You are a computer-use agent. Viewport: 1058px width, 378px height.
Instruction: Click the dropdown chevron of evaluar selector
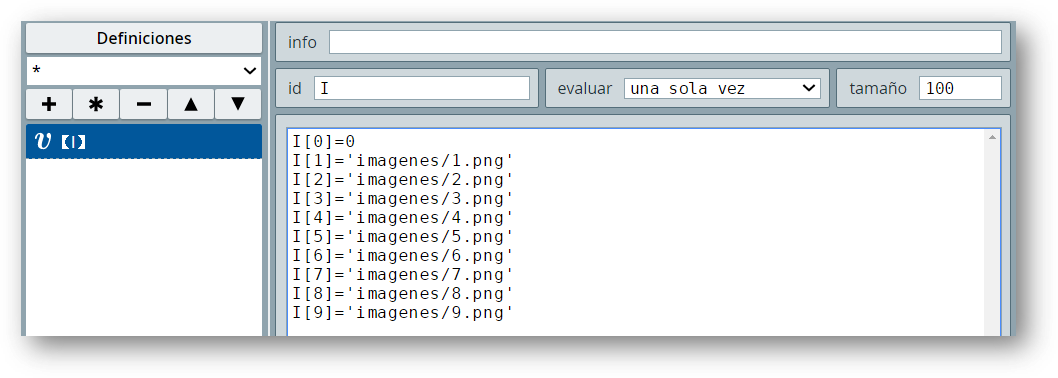click(808, 88)
